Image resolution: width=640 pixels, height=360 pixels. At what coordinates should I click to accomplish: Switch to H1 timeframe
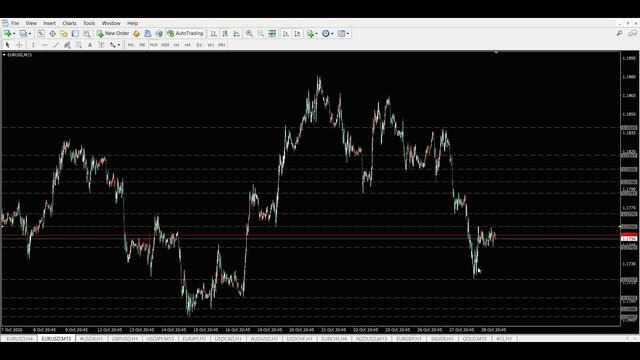point(176,45)
